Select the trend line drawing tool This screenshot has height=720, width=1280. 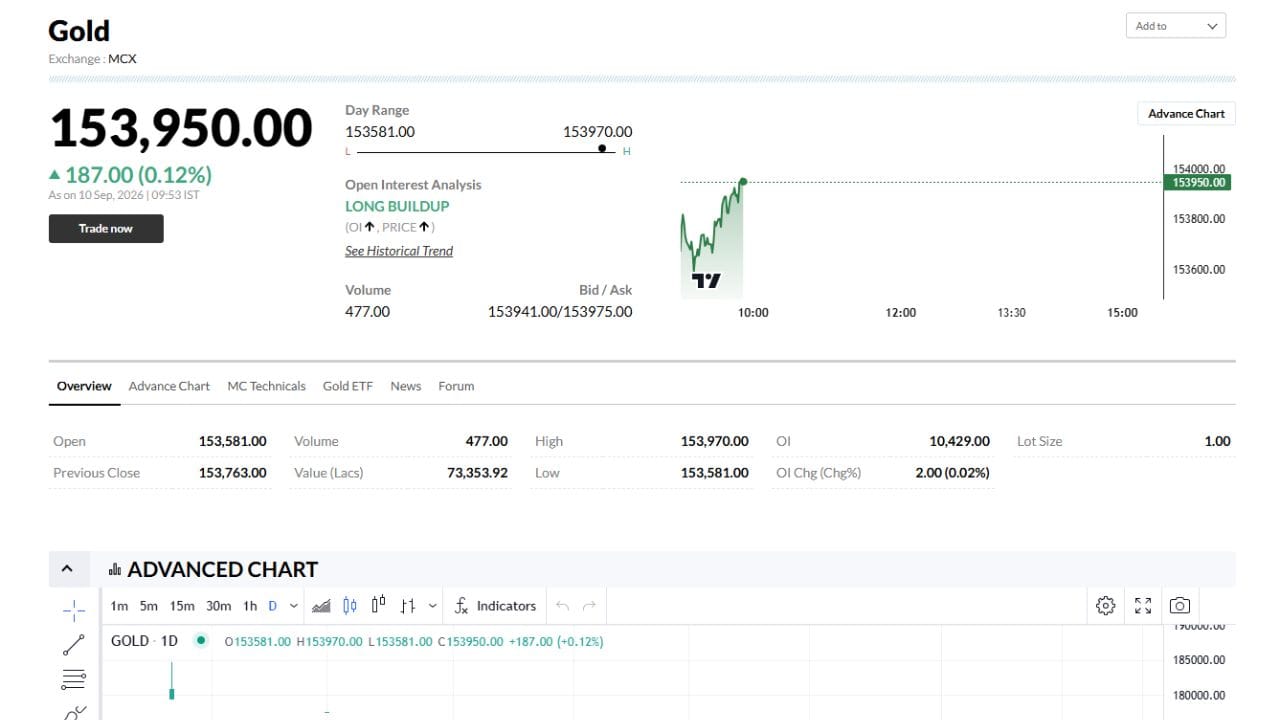click(74, 645)
